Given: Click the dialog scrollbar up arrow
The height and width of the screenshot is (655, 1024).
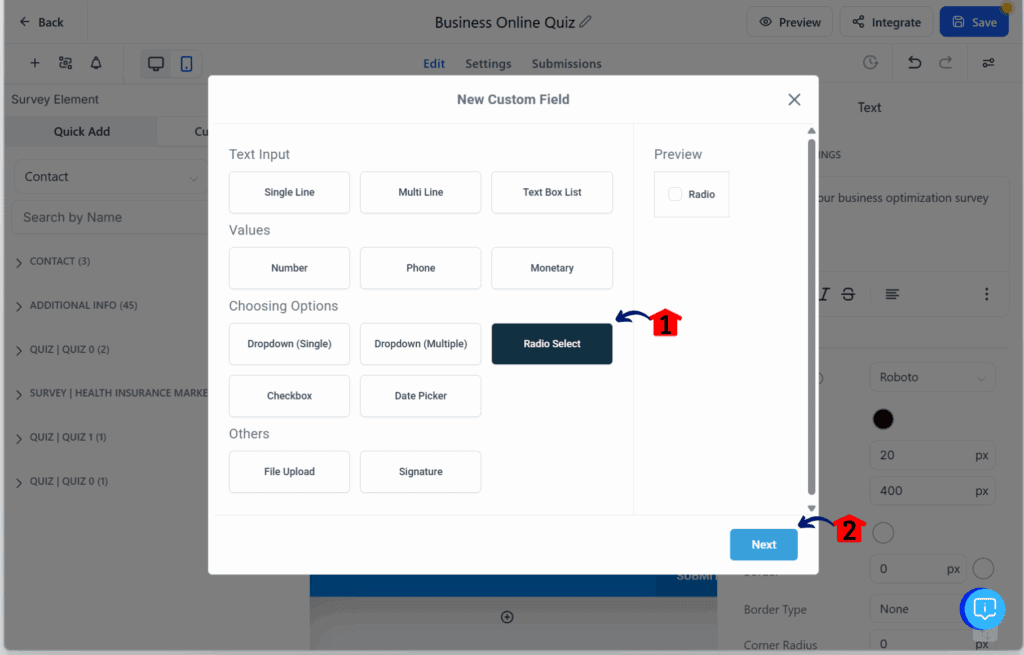Looking at the screenshot, I should point(812,131).
